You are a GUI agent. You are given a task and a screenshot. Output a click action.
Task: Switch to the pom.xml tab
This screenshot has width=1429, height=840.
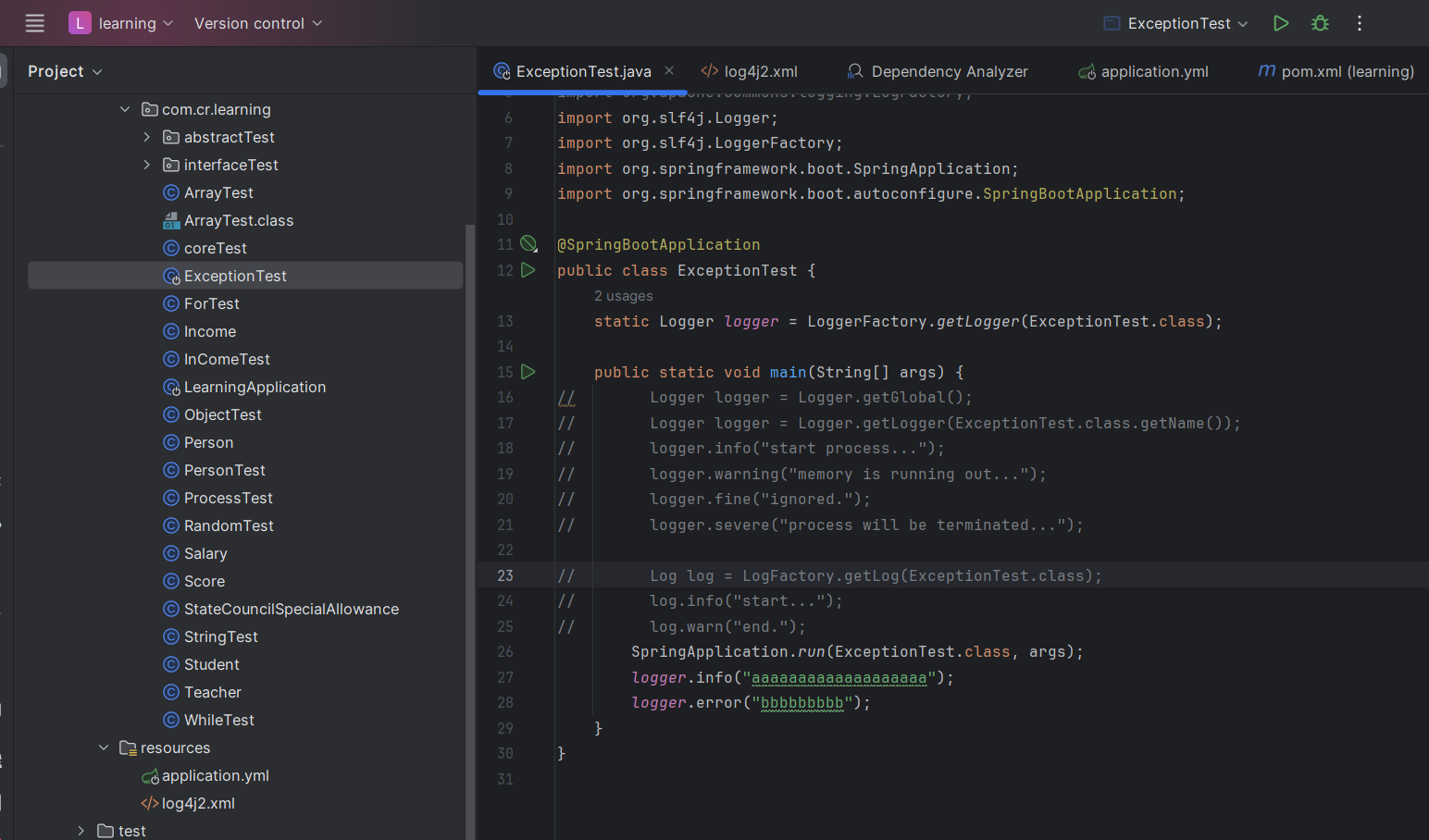click(x=1334, y=71)
